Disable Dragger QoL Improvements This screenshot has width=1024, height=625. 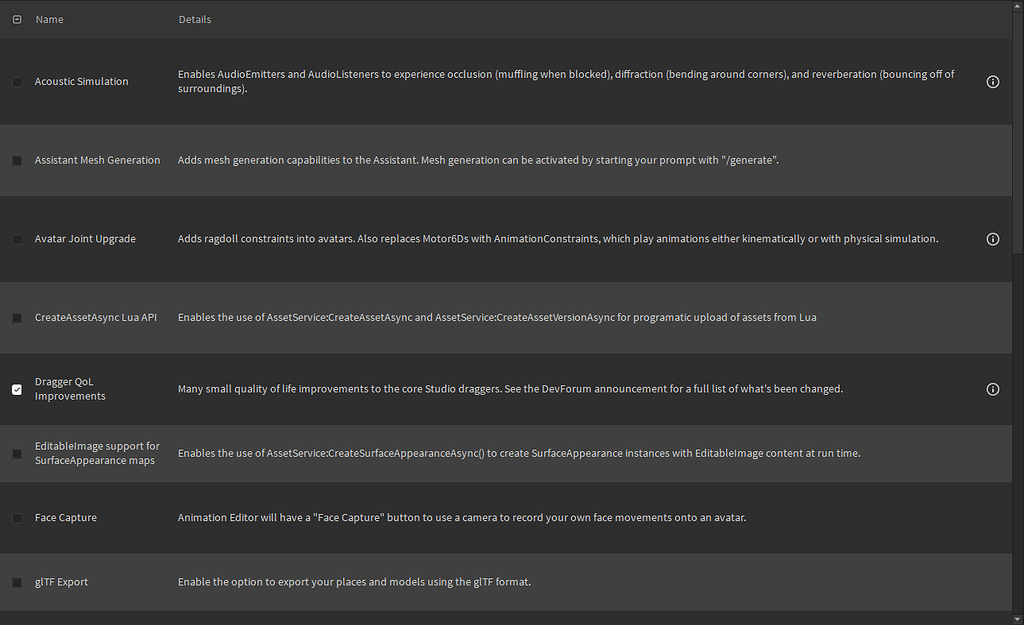point(16,389)
